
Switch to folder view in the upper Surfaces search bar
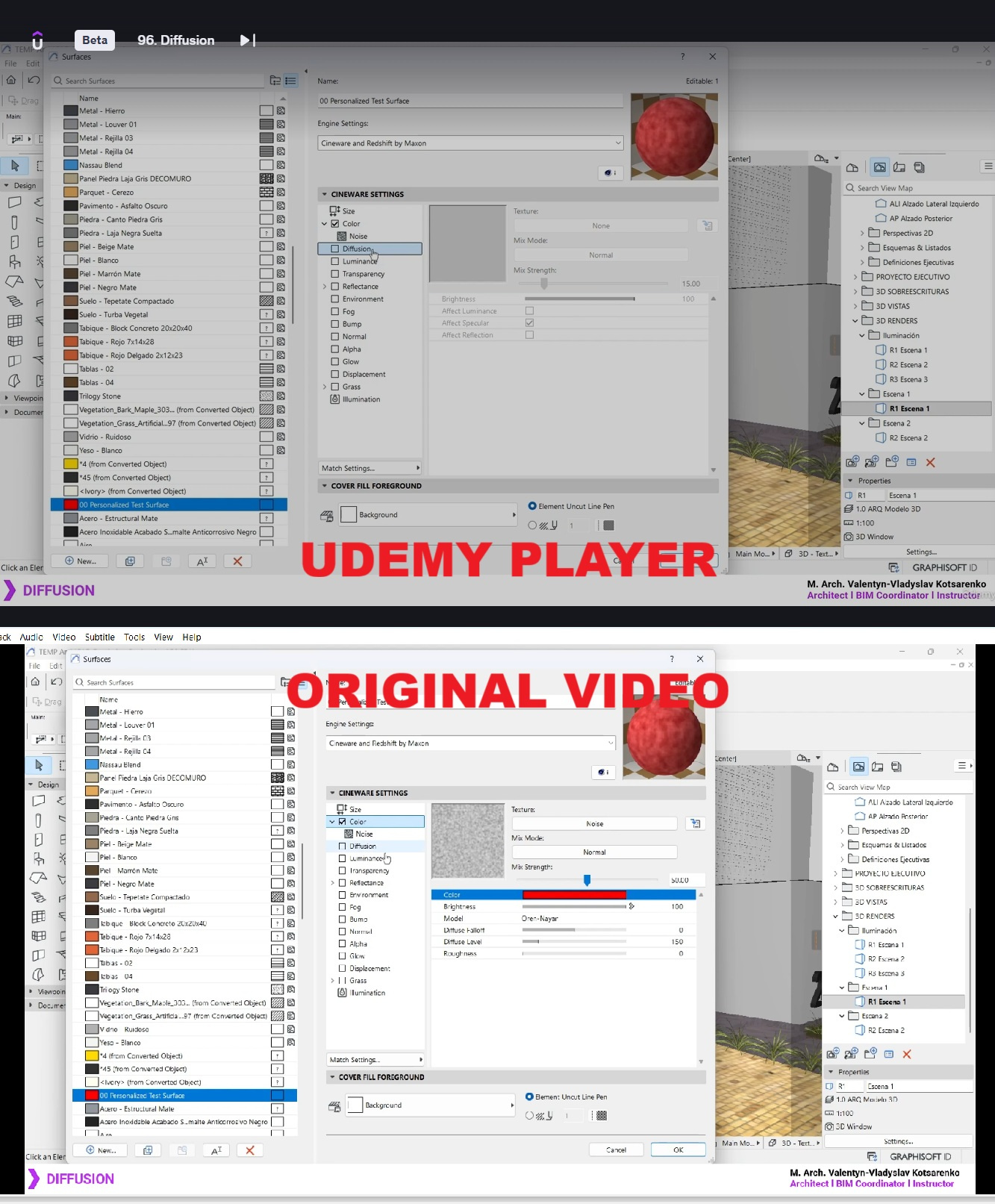(275, 81)
